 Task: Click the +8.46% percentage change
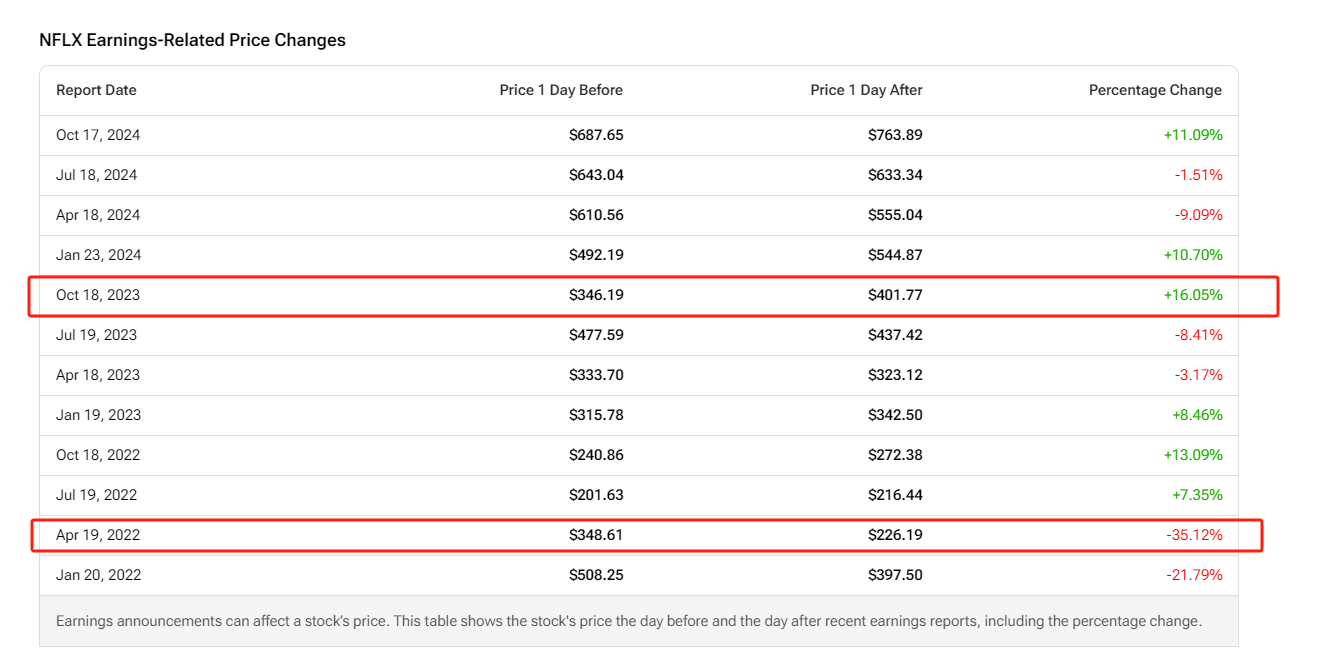tap(1195, 415)
